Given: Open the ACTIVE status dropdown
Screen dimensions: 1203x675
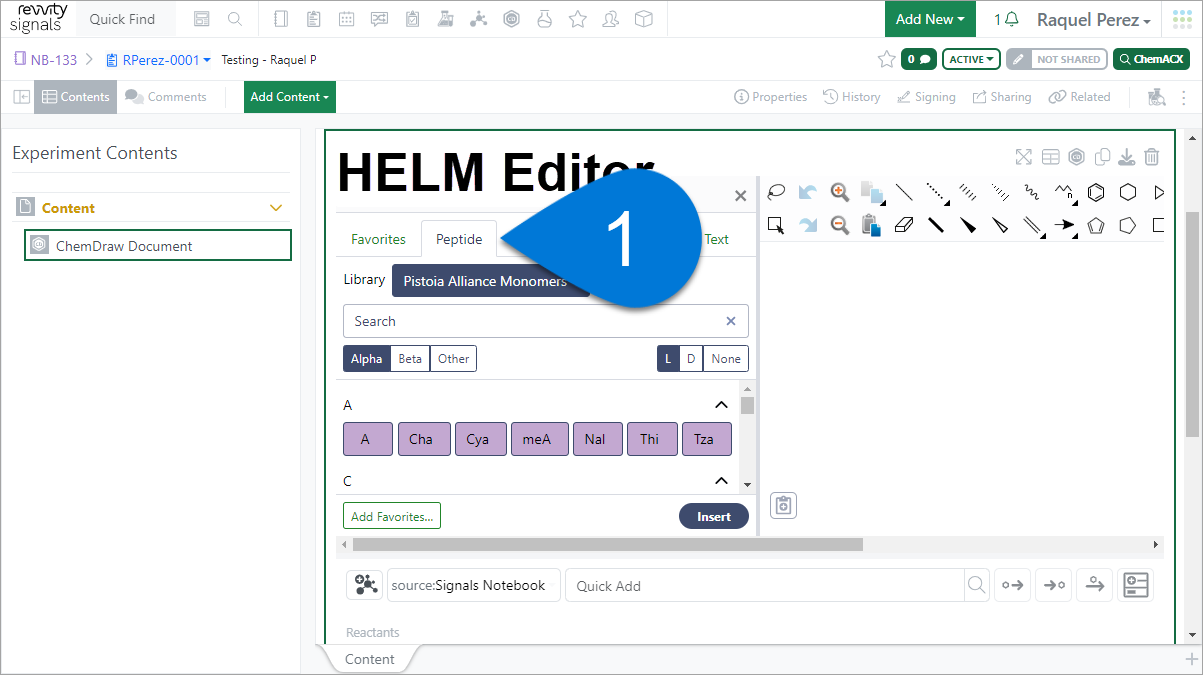Looking at the screenshot, I should click(972, 59).
